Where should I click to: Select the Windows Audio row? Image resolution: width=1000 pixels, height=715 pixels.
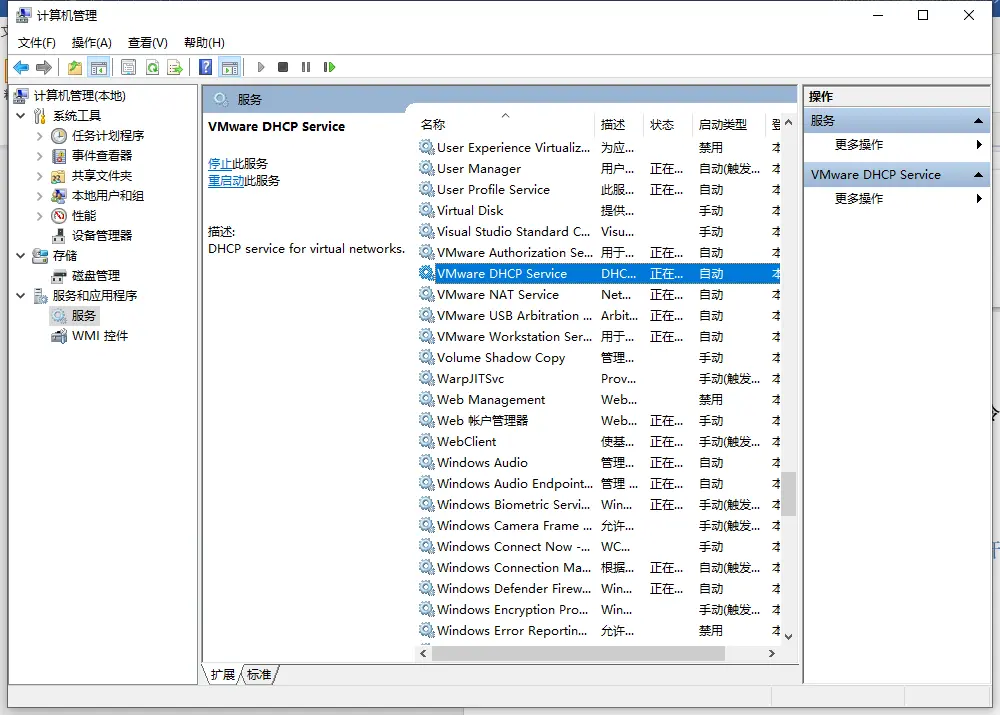[x=598, y=462]
